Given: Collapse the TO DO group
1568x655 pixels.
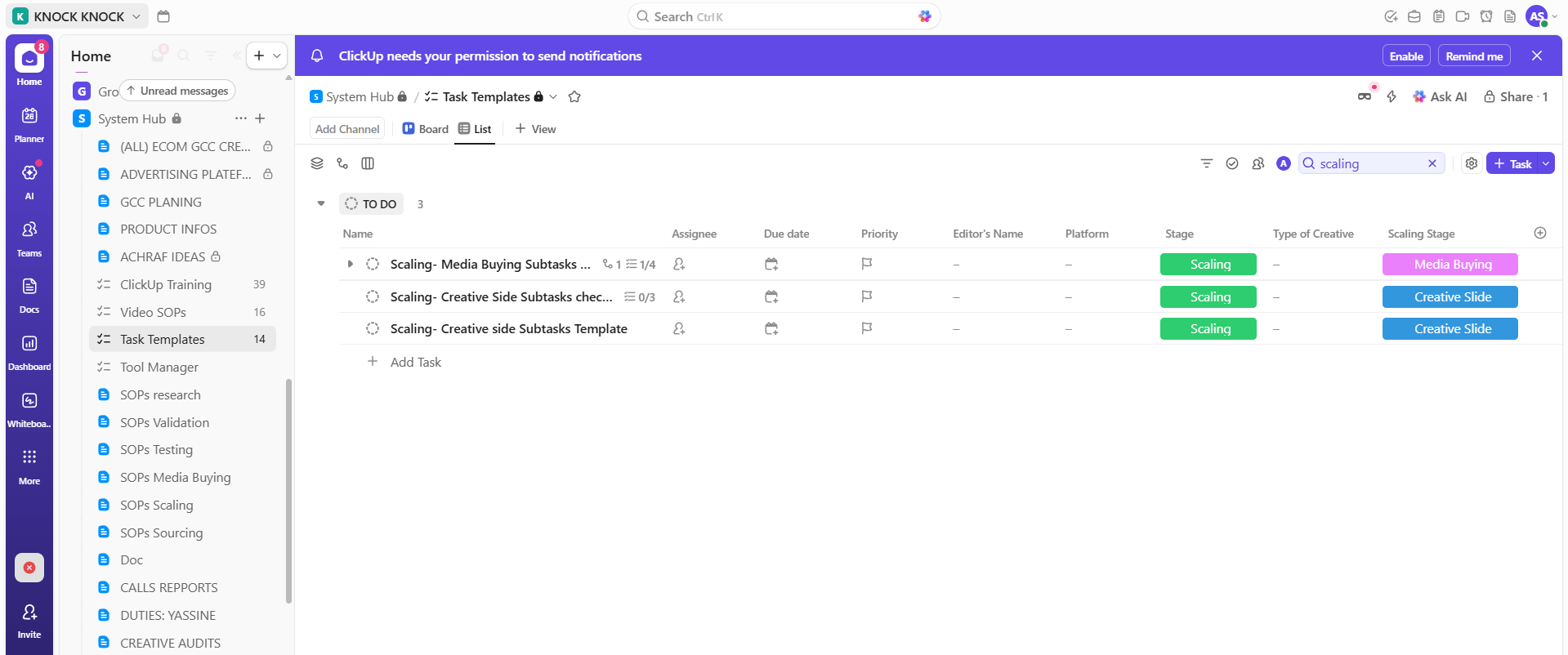Looking at the screenshot, I should 321,203.
